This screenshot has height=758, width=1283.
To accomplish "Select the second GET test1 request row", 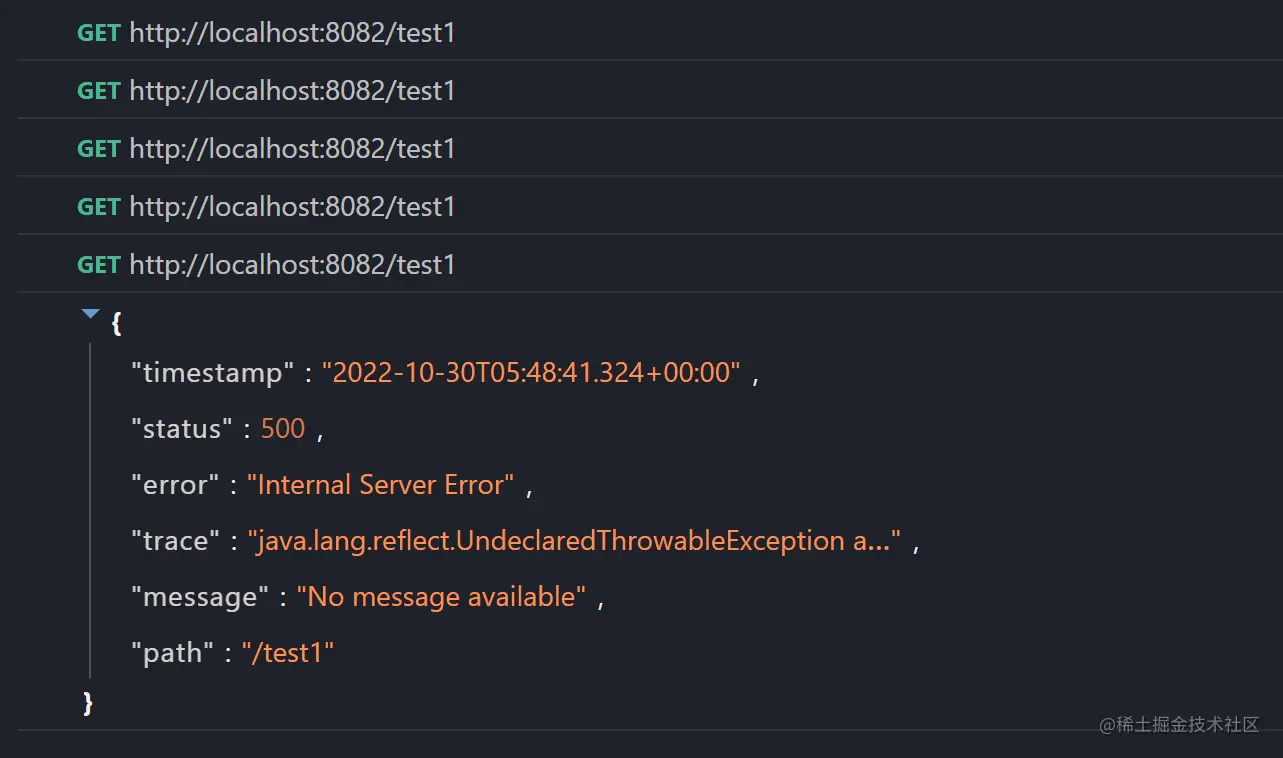I will tap(650, 90).
